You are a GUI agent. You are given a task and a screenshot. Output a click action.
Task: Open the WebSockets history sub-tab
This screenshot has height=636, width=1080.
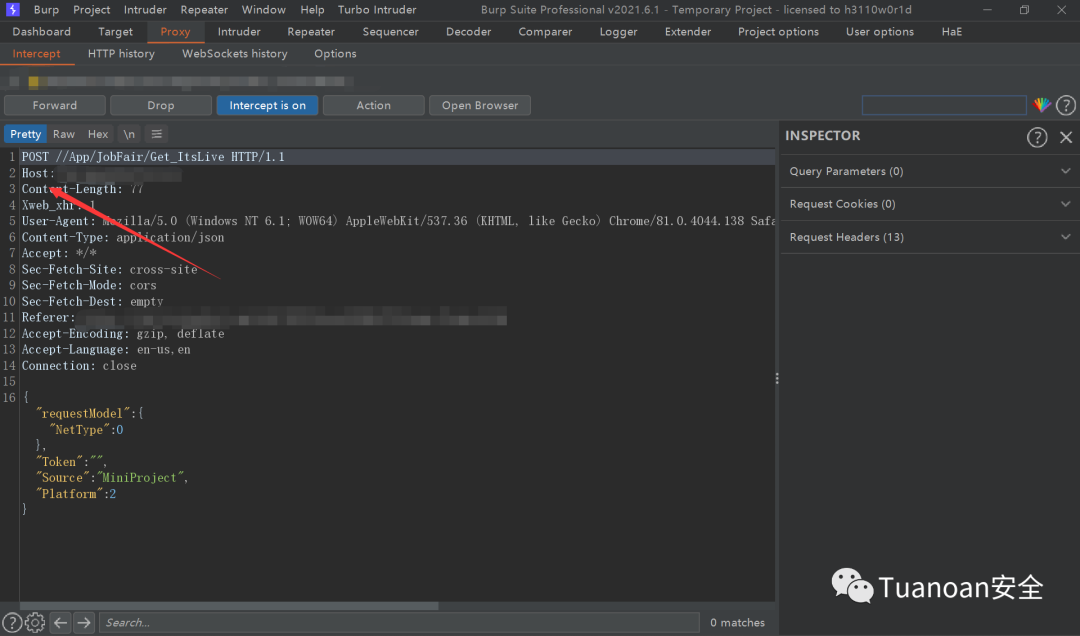click(x=234, y=54)
